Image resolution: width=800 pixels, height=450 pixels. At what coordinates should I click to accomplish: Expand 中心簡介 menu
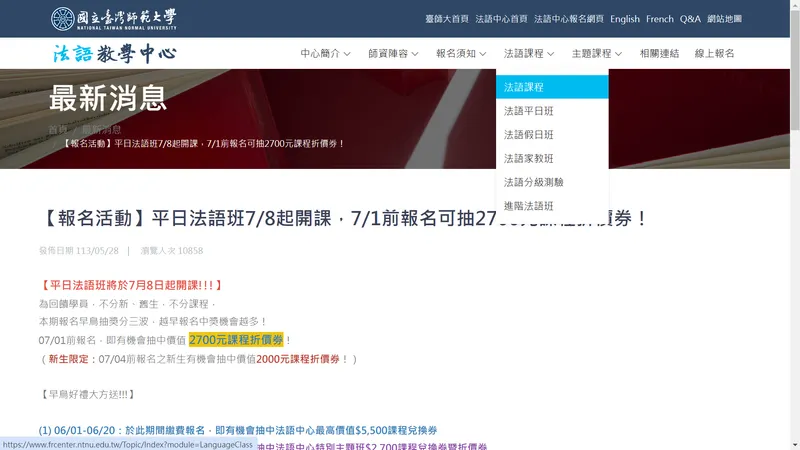click(325, 53)
